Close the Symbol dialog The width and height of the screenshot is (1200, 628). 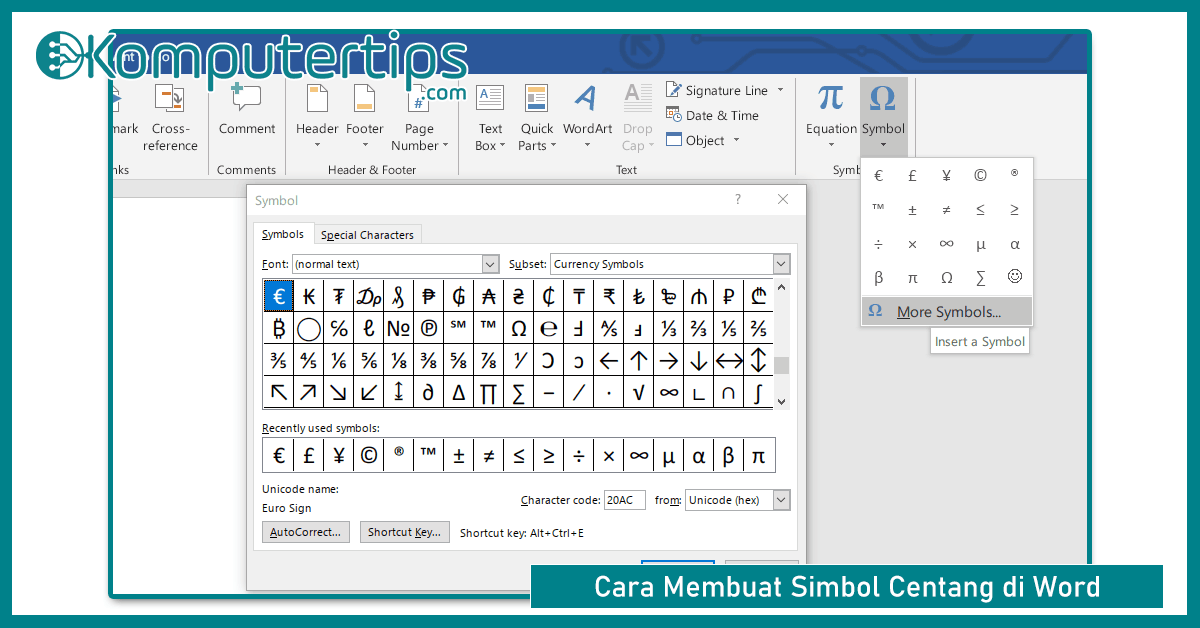[x=783, y=199]
